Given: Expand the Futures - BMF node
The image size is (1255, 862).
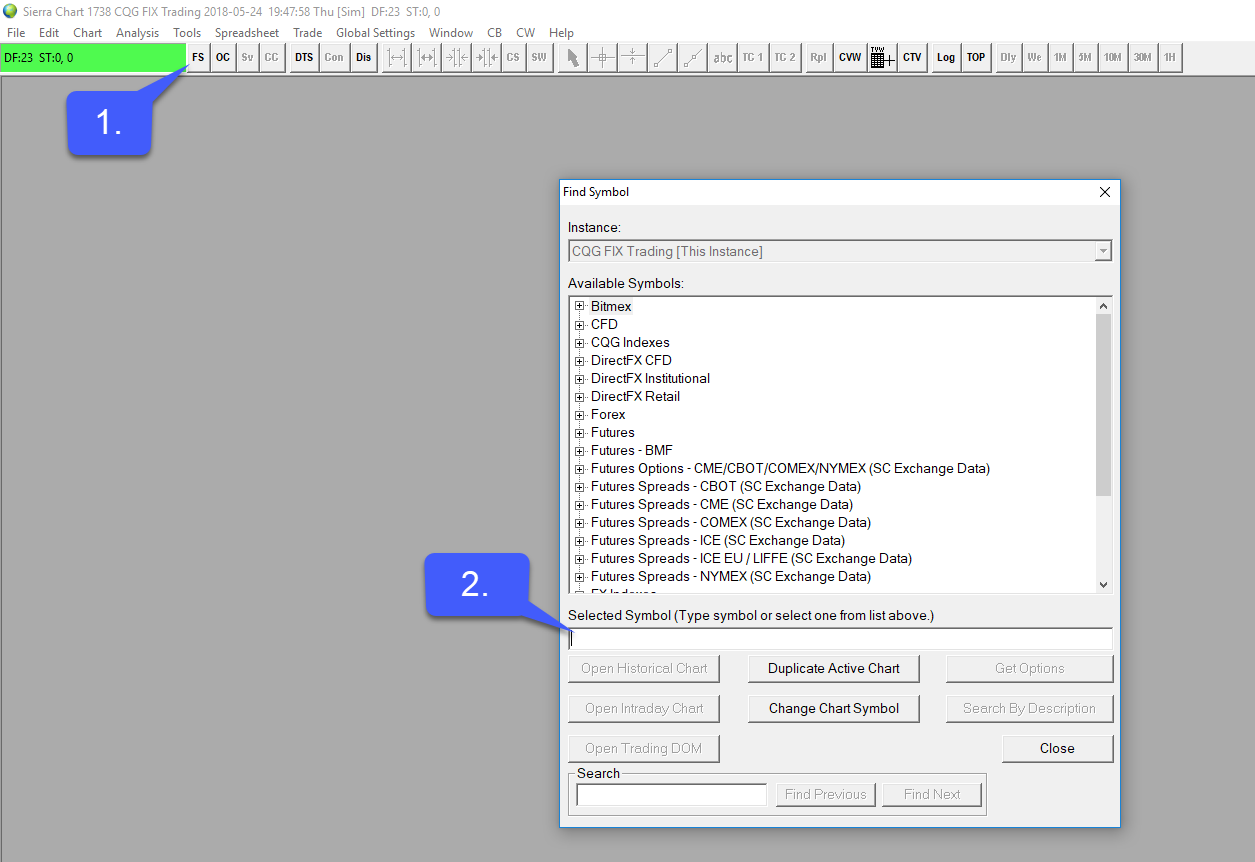Looking at the screenshot, I should point(579,451).
